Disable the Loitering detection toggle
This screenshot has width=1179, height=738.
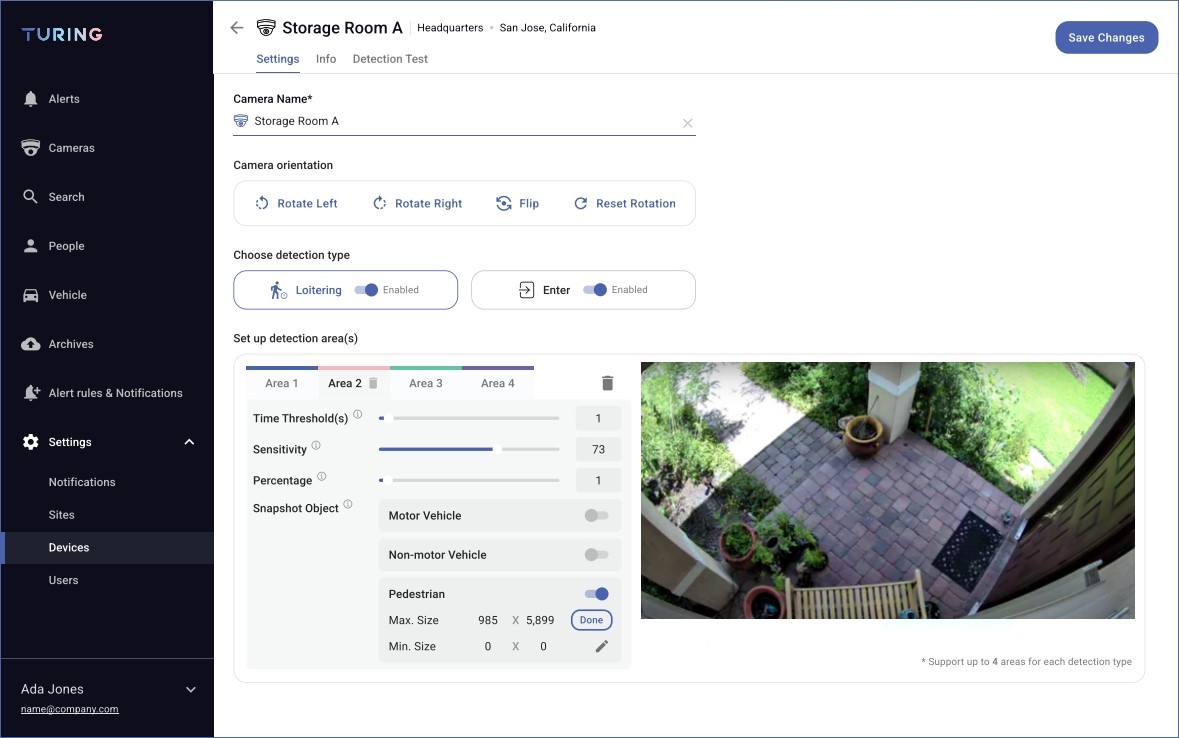pos(367,290)
